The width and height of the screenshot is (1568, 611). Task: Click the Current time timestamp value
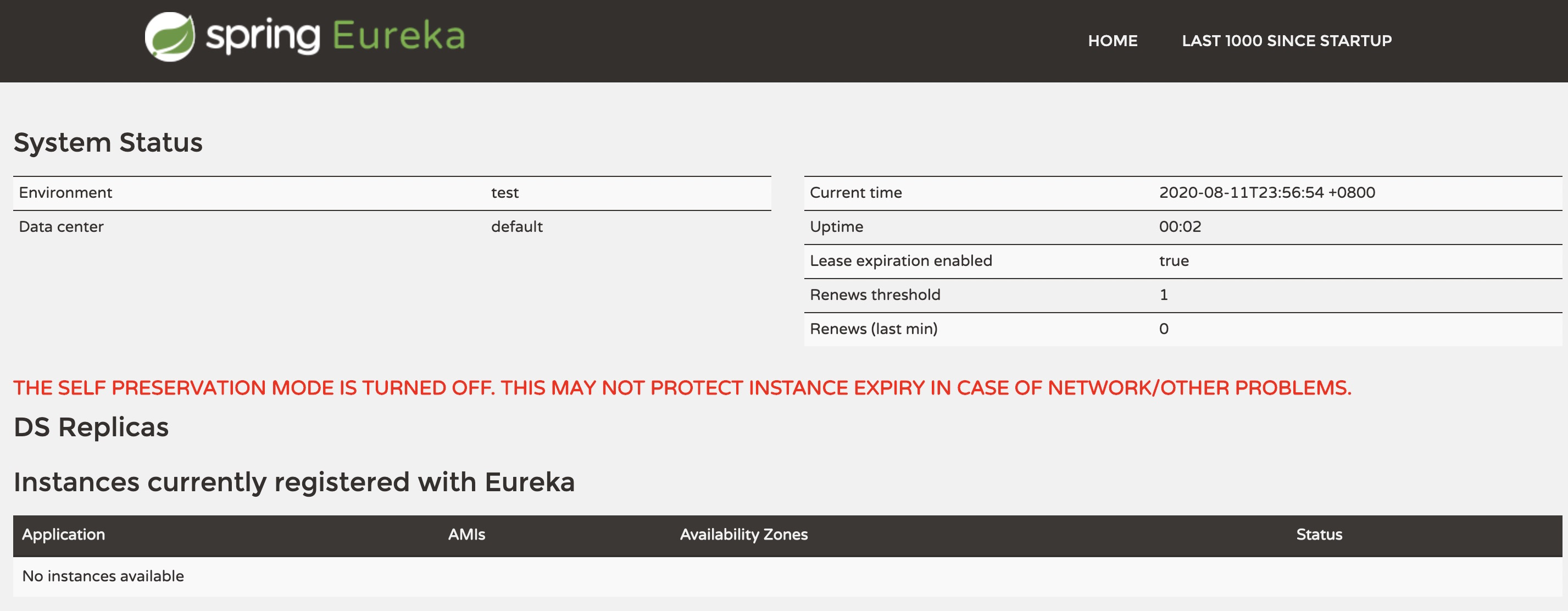[1266, 193]
